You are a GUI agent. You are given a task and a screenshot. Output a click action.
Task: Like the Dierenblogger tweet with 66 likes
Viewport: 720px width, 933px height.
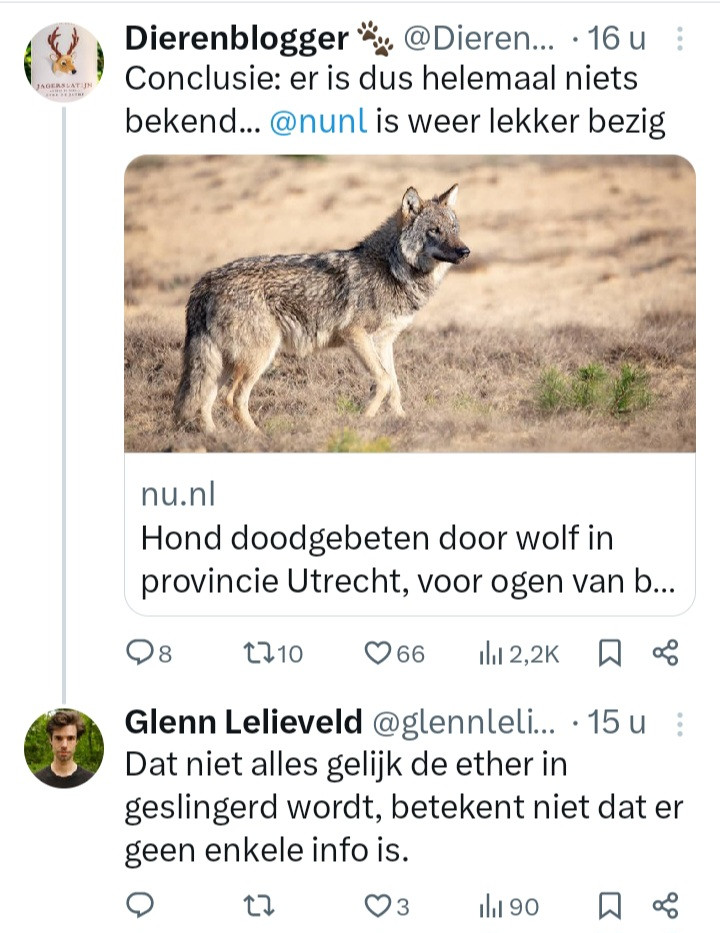[x=394, y=653]
